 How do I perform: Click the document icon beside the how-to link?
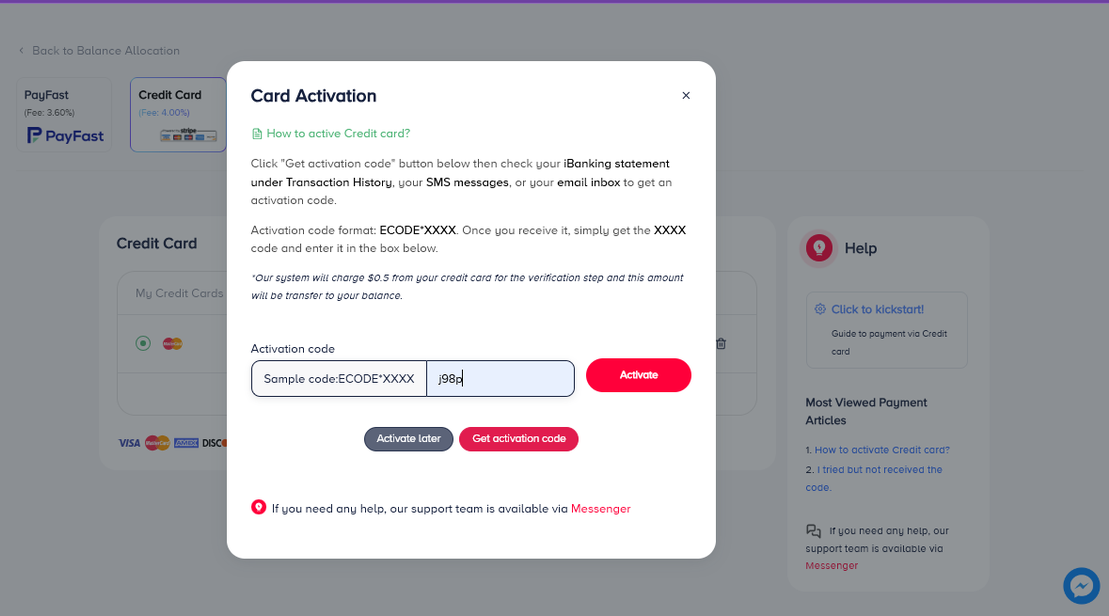257,134
